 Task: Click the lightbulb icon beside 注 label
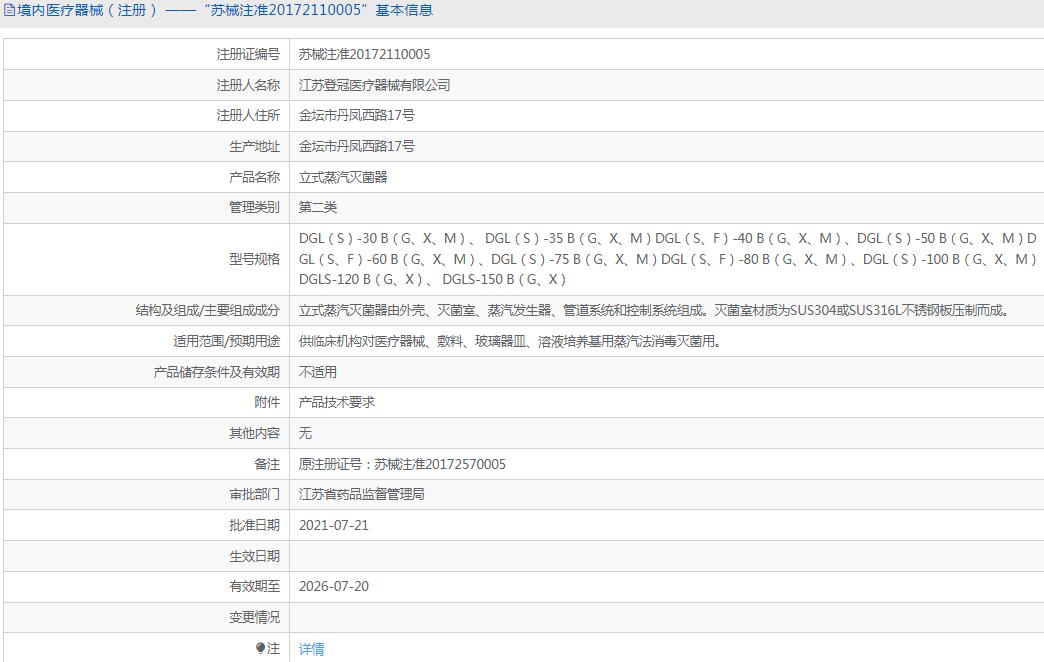[260, 648]
